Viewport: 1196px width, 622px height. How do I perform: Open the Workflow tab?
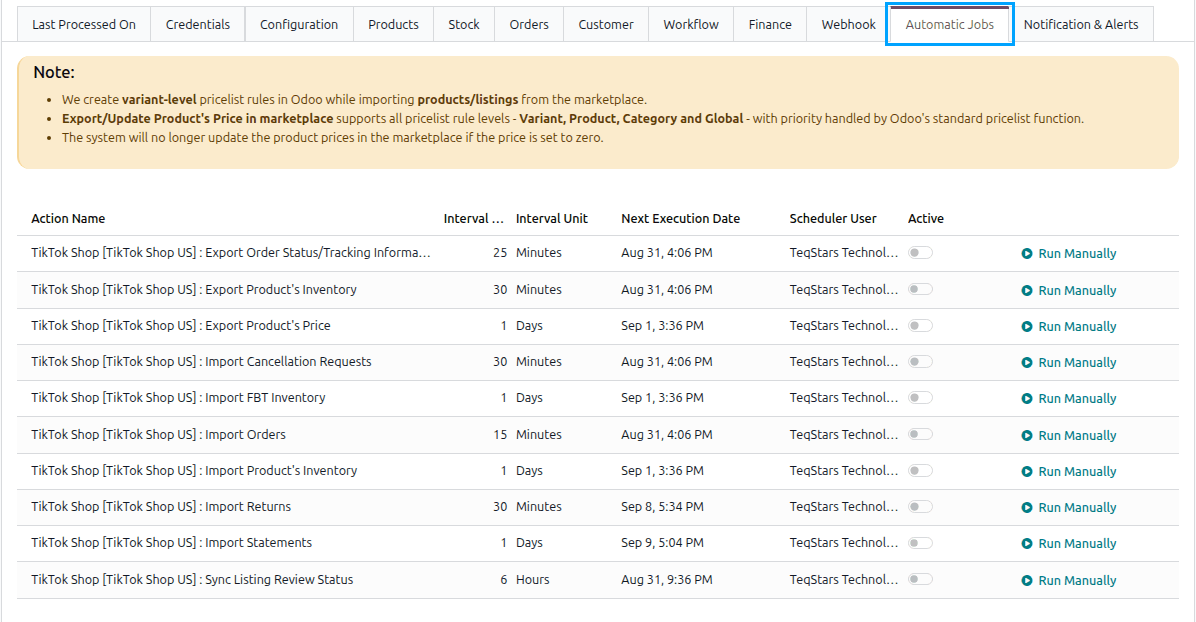click(x=691, y=24)
